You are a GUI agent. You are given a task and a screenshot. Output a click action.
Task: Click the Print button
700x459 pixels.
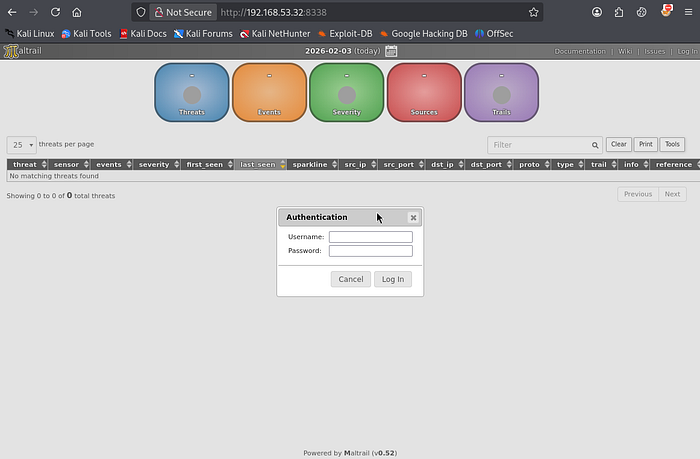[x=646, y=144]
